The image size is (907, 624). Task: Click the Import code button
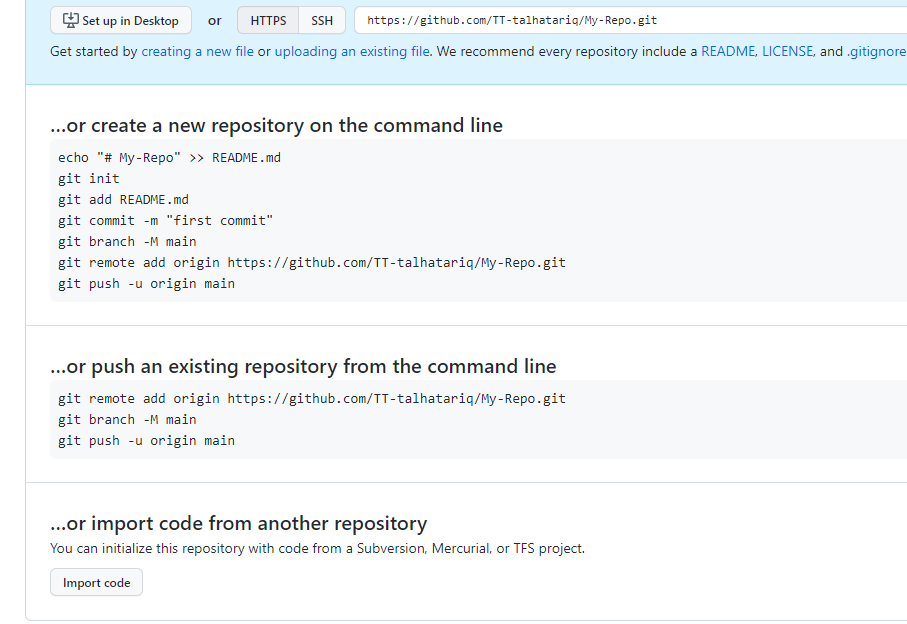click(97, 582)
